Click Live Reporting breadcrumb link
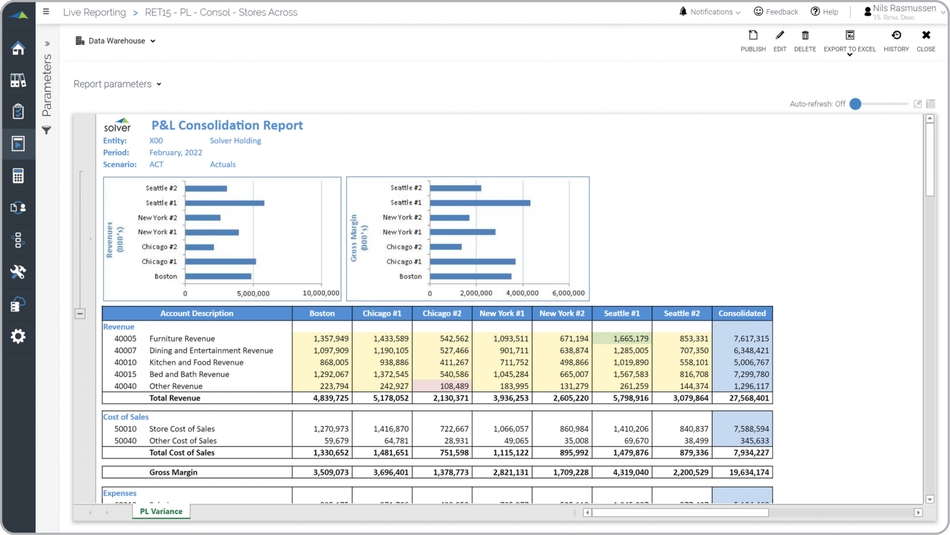This screenshot has width=950, height=535. [94, 12]
